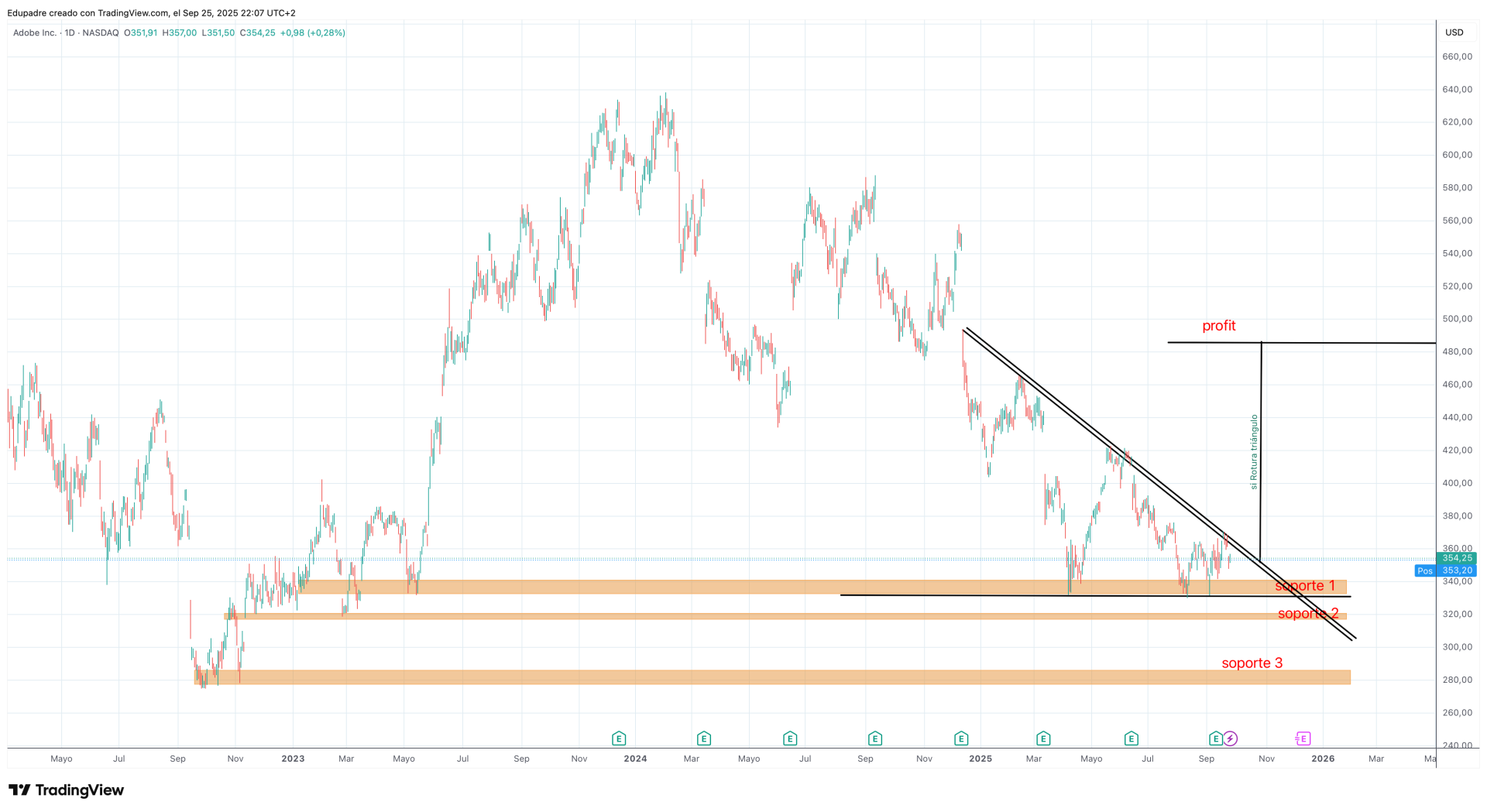Click the blue Pos 353,20 position label
This screenshot has height=812, width=1487.
(x=1445, y=570)
